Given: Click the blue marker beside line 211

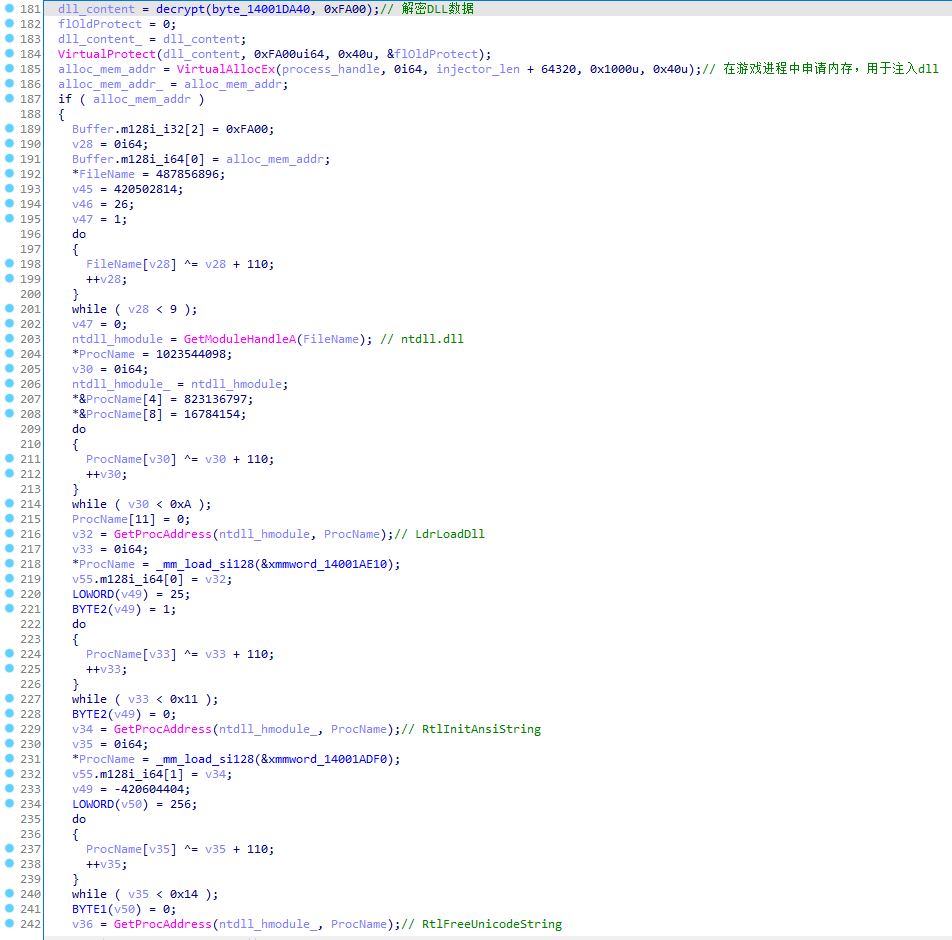Looking at the screenshot, I should (9, 458).
